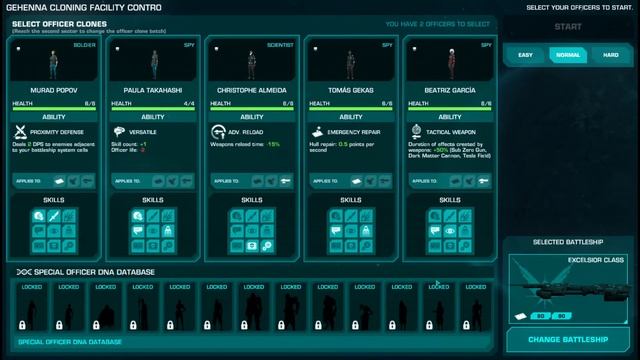
Task: Select Tomás Gekas' padlock skill icon
Action: [366, 231]
